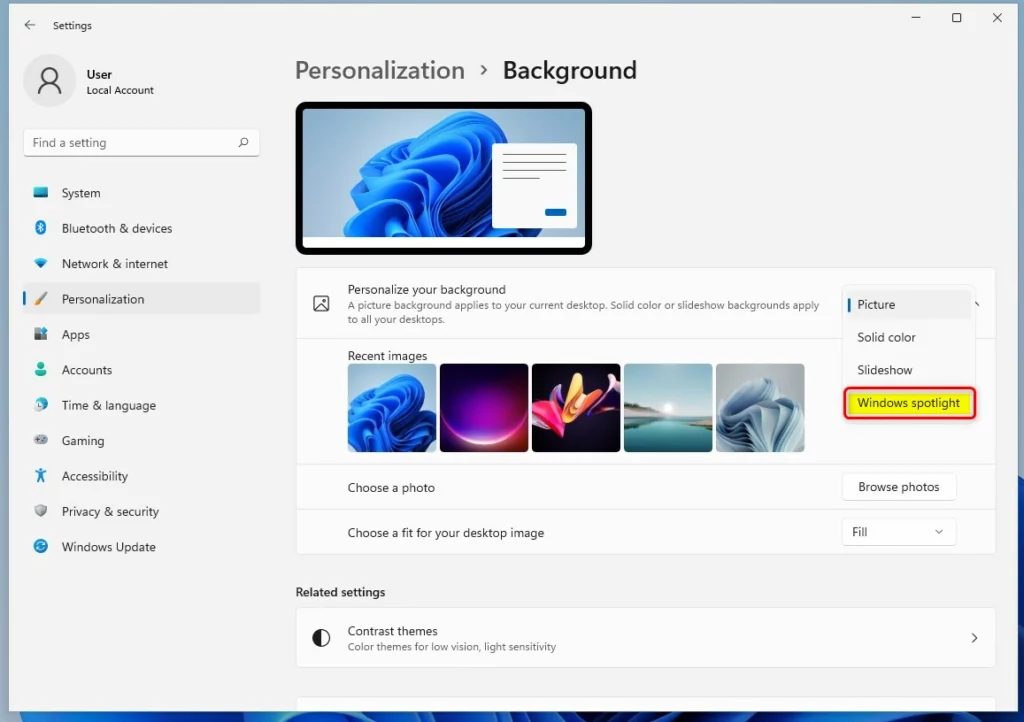This screenshot has width=1024, height=722.
Task: Open Contrast themes related setting
Action: pos(645,638)
